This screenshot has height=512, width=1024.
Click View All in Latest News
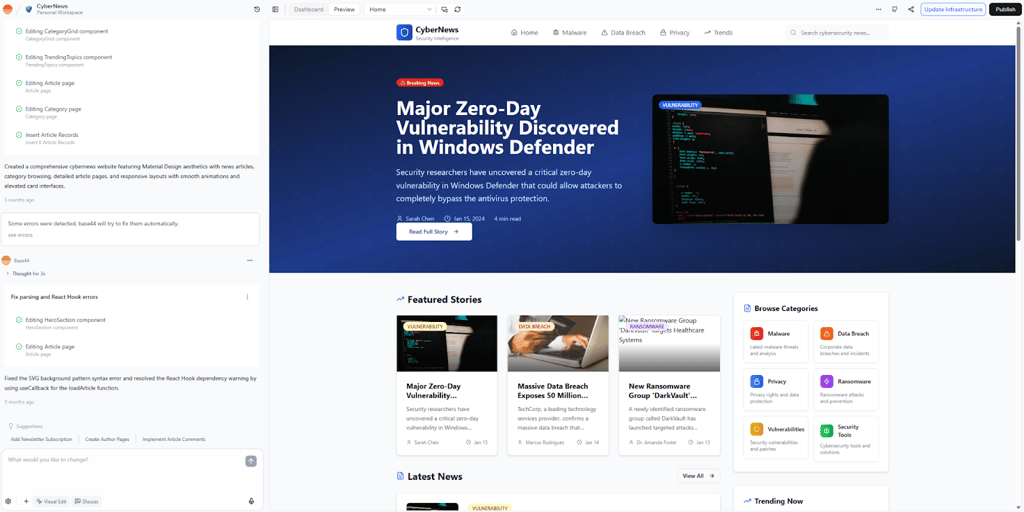pyautogui.click(x=698, y=476)
